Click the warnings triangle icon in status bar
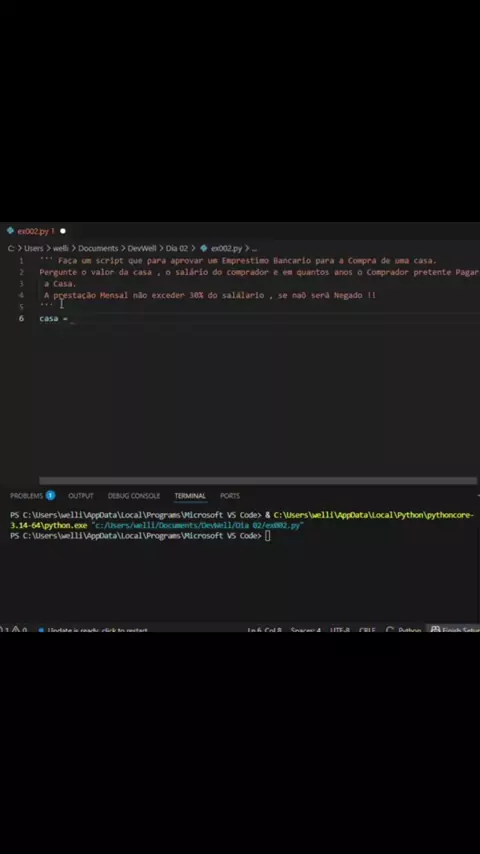 click(16, 630)
